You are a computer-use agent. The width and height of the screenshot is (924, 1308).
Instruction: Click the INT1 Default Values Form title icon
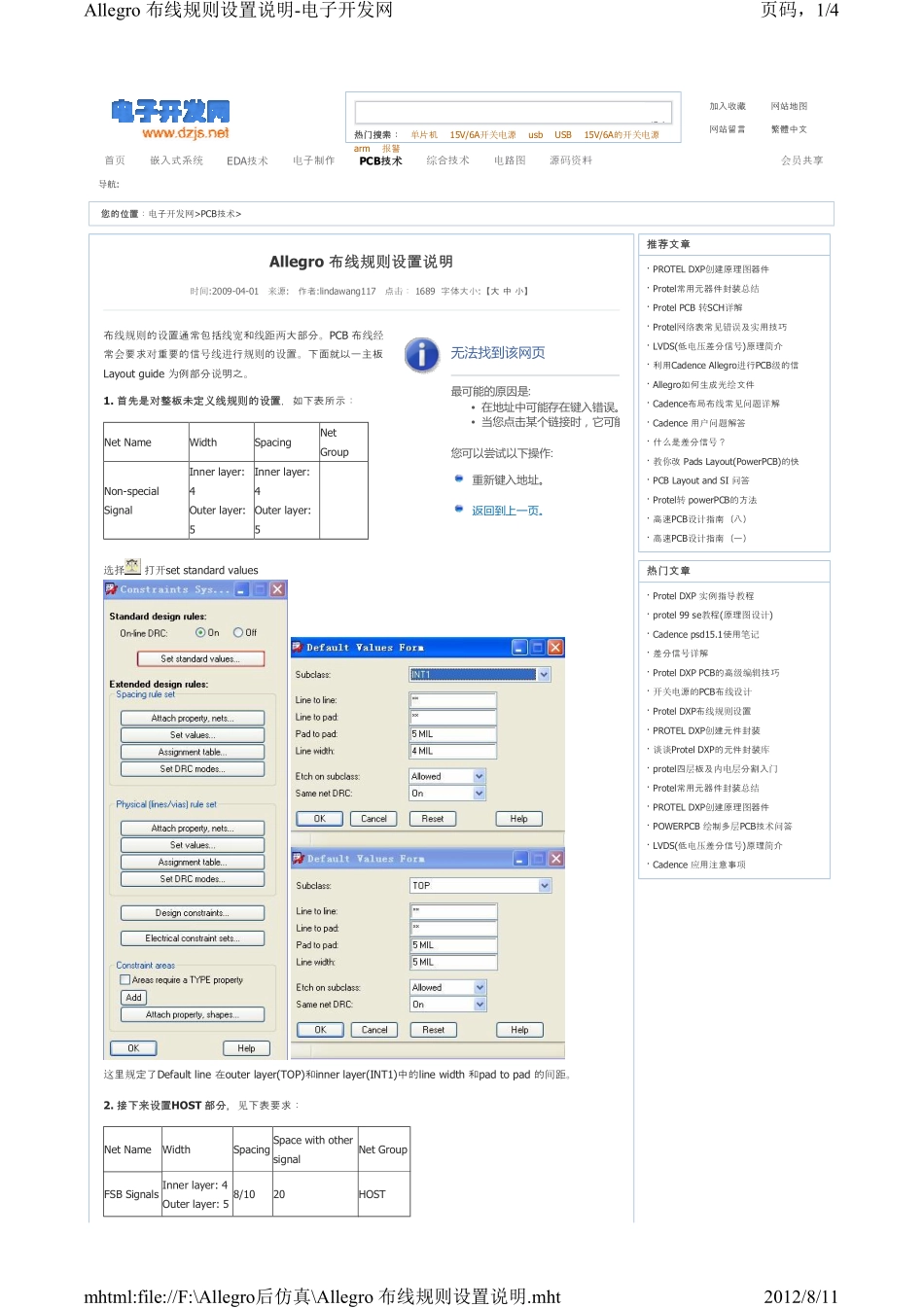(298, 647)
